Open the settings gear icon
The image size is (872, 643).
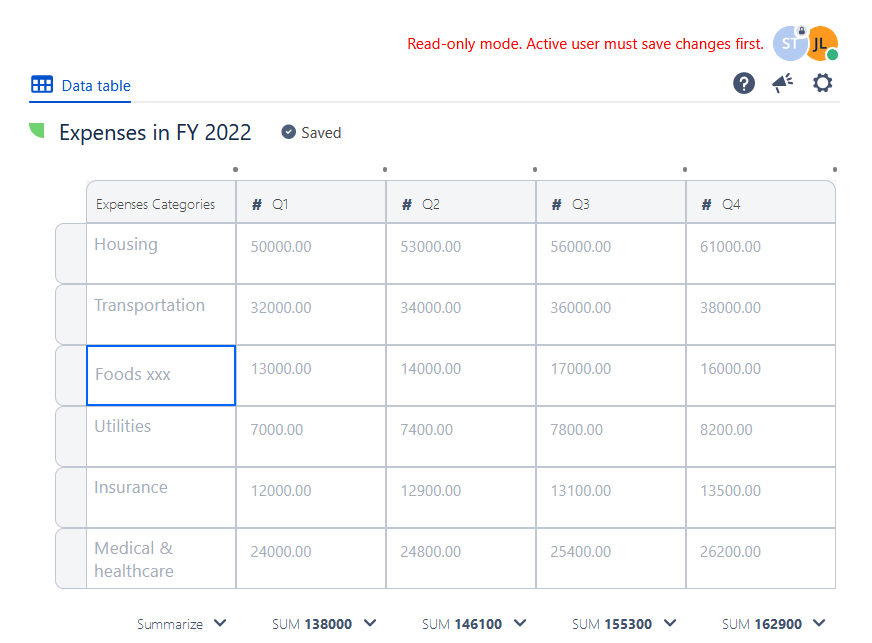point(822,83)
